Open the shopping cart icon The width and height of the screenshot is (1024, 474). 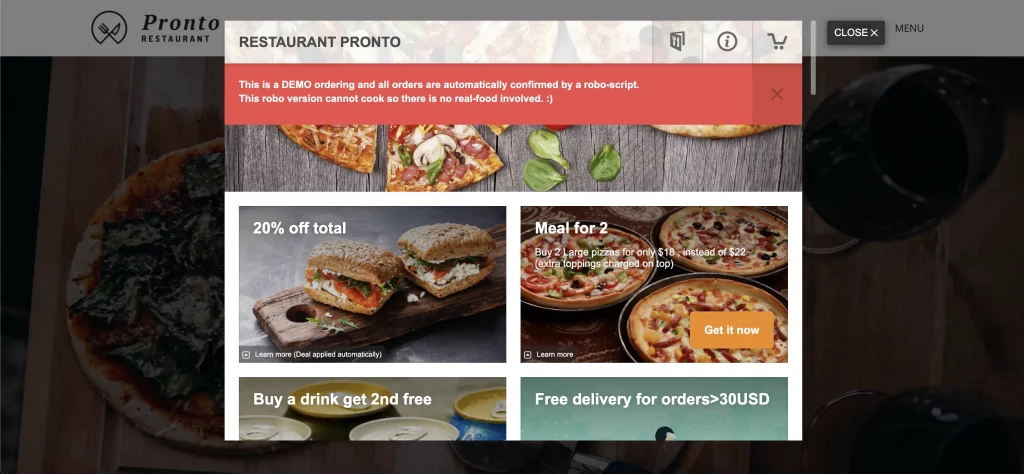point(777,42)
